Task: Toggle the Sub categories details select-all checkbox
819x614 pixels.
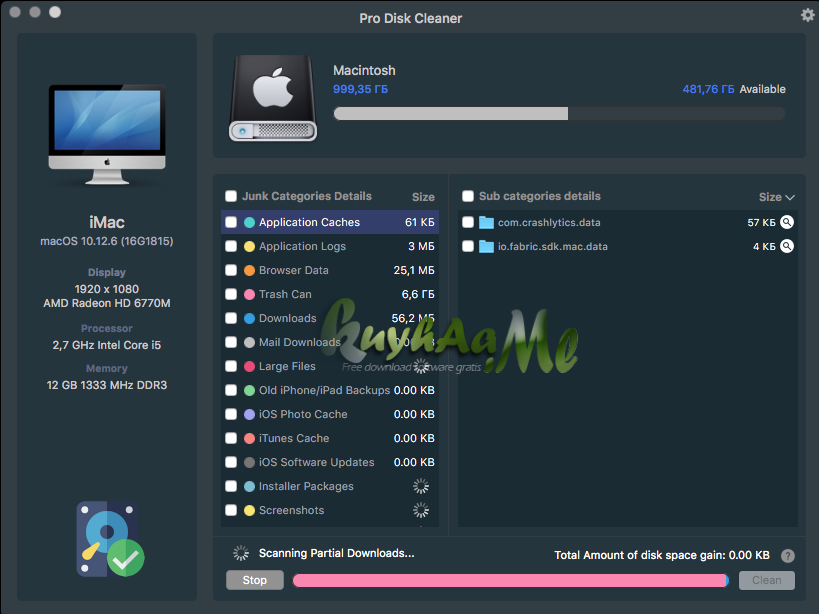Action: coord(468,196)
